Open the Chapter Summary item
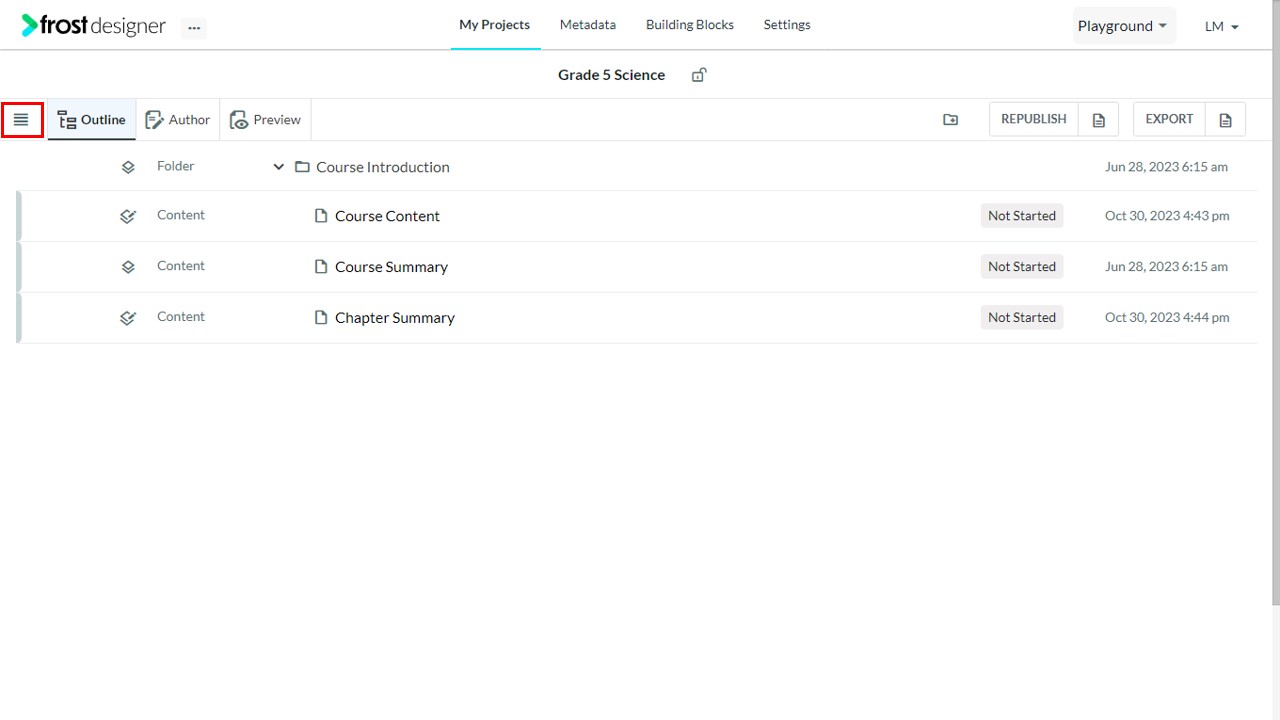The height and width of the screenshot is (720, 1280). [x=395, y=318]
